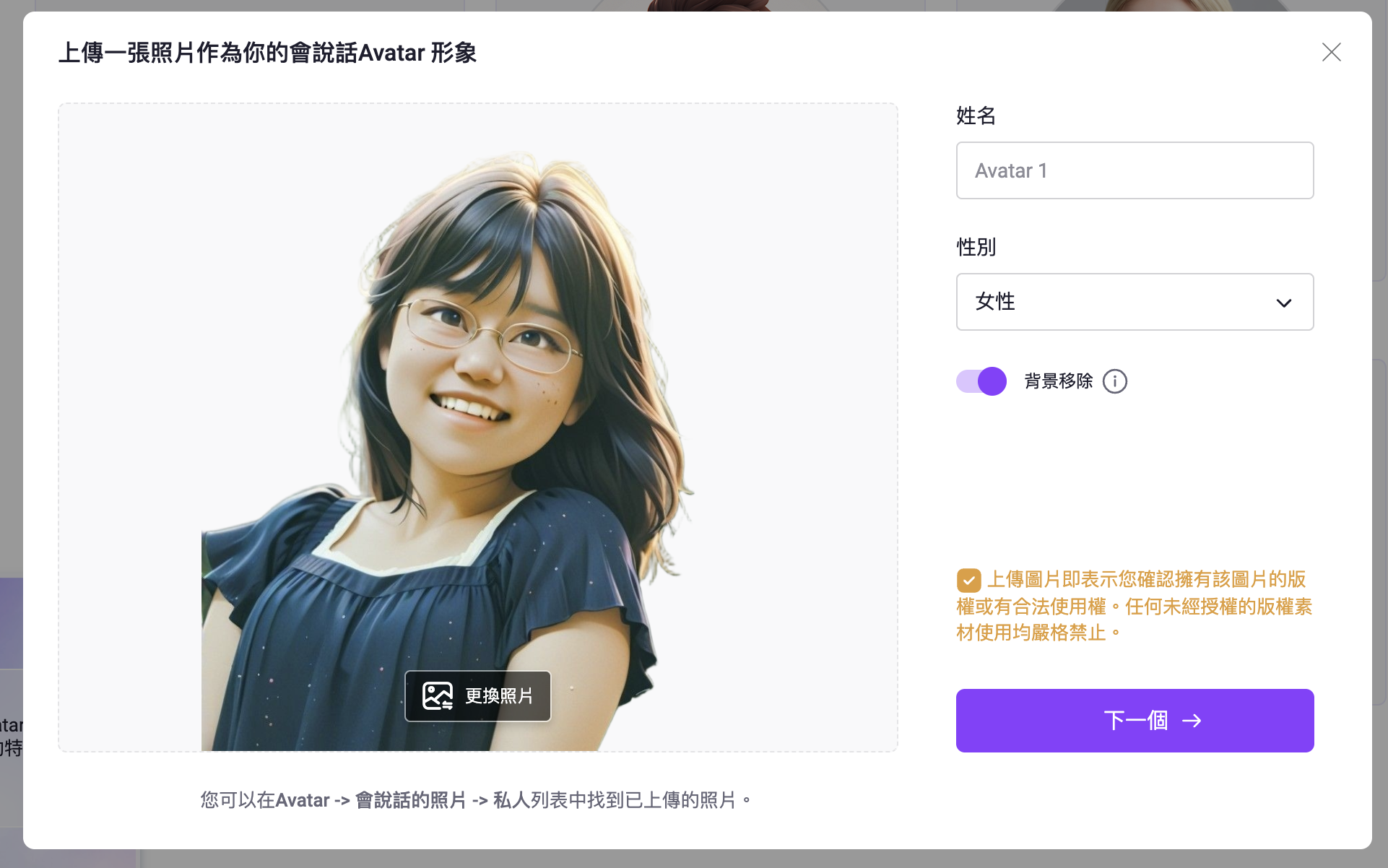Screen dimensions: 1388x868
Task: Click the info icon beside 背景移除
Action: [x=1114, y=381]
